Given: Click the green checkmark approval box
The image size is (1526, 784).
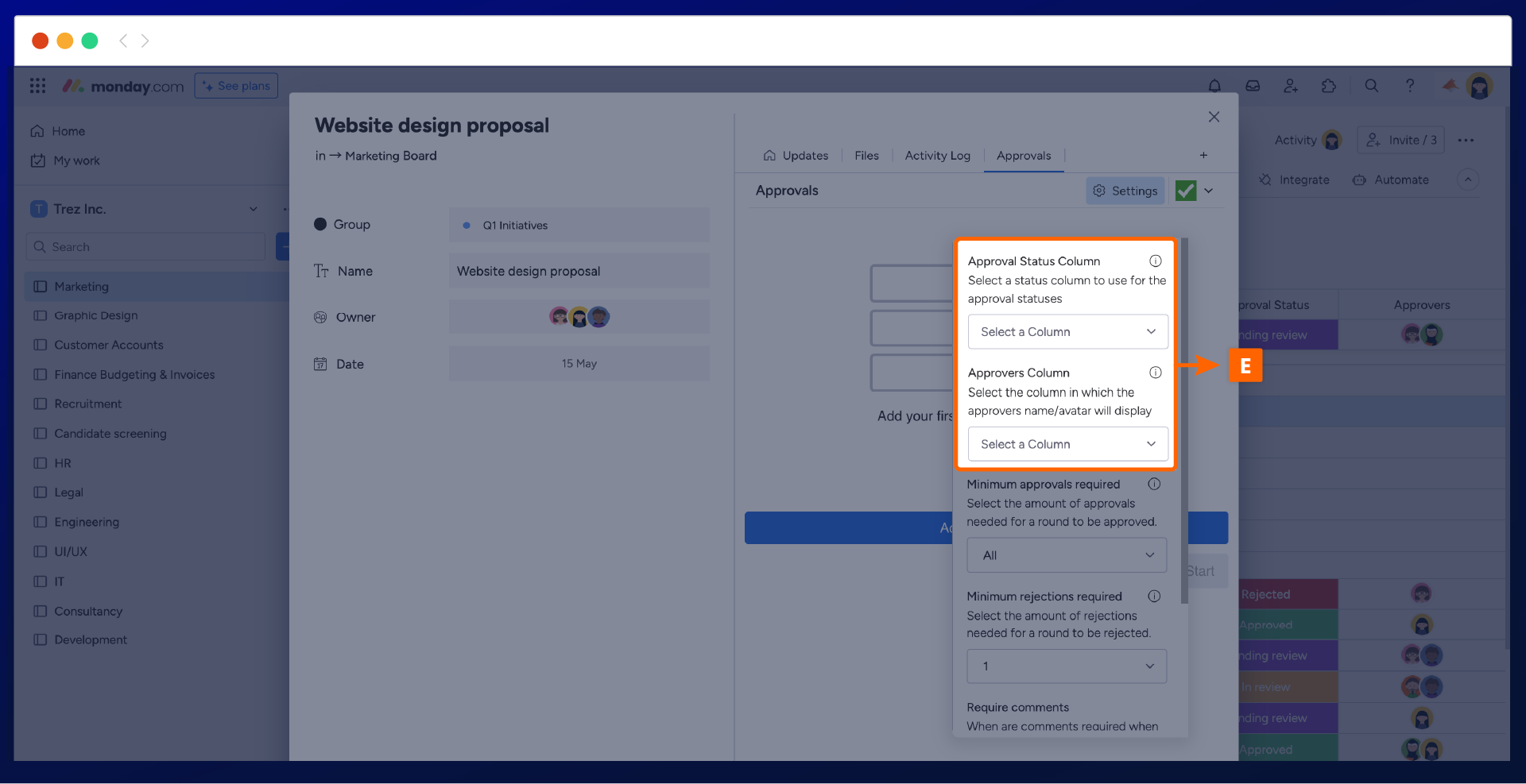Looking at the screenshot, I should [1185, 191].
